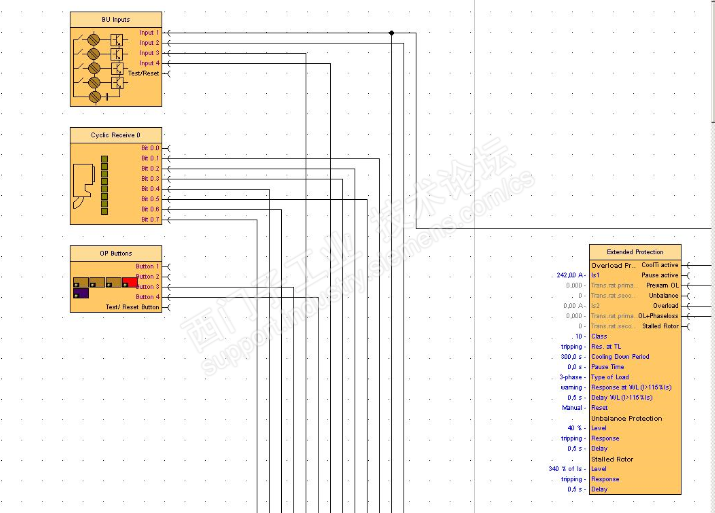Click the Bit 0.2 output pin
Viewport: 715px width, 513px height.
(x=166, y=169)
